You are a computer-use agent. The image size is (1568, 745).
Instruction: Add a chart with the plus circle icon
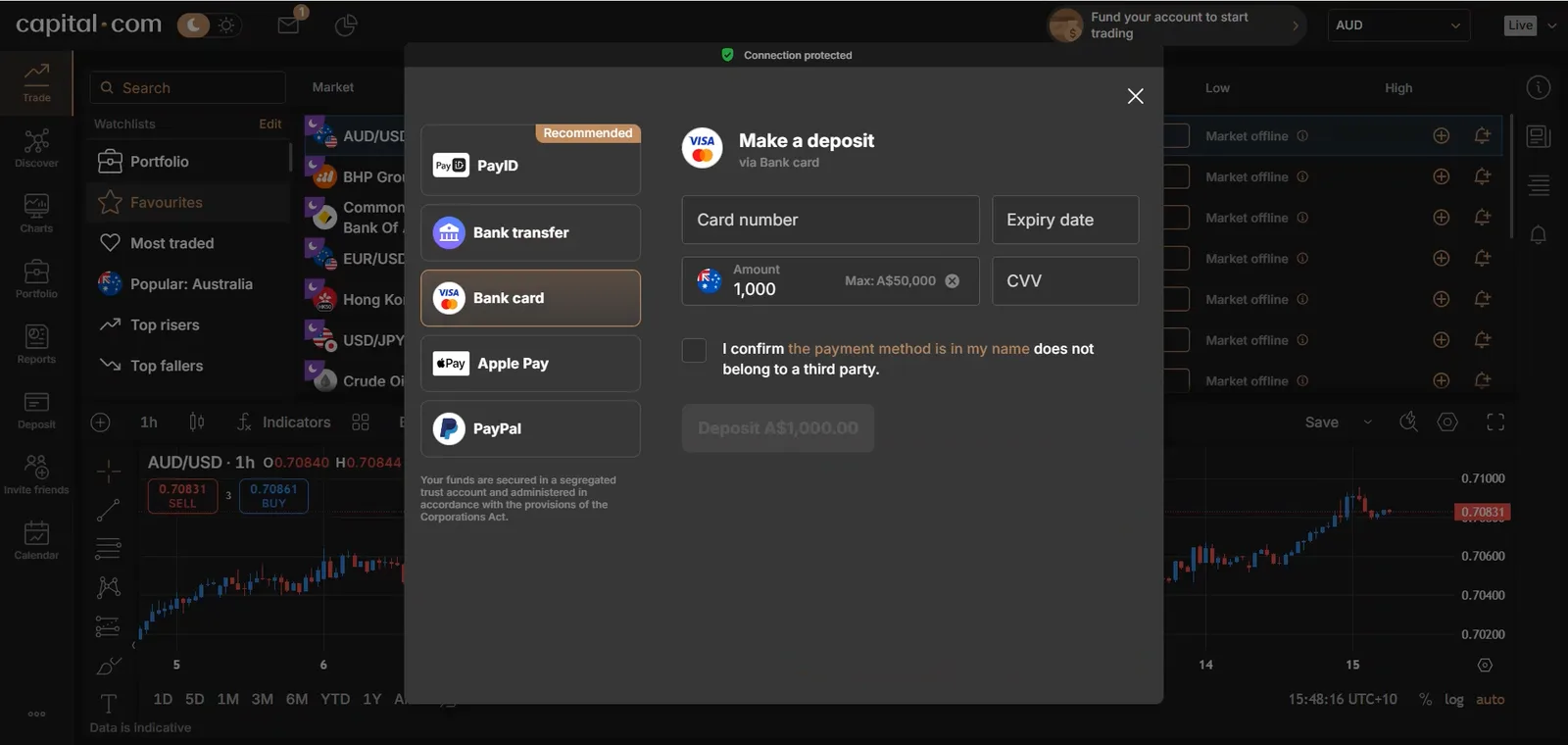click(x=100, y=422)
